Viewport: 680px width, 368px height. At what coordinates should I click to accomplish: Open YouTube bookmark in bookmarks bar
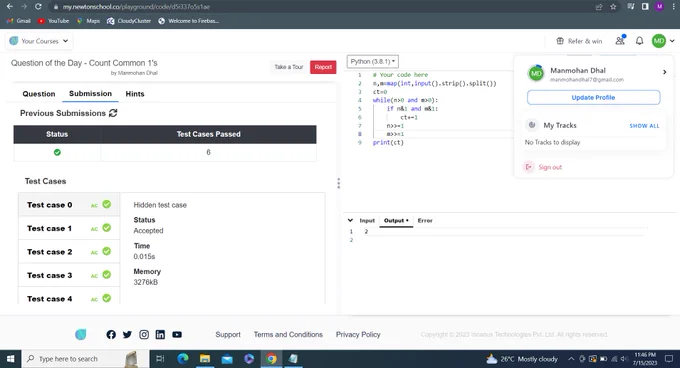(x=53, y=21)
